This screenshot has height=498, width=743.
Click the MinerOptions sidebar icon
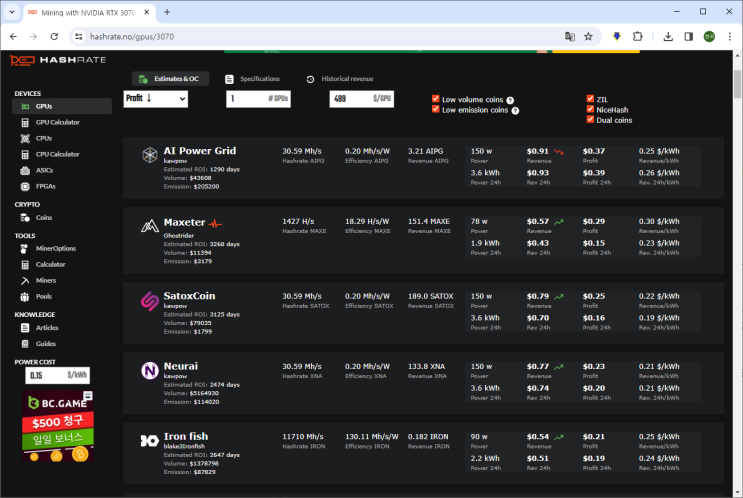[25, 249]
